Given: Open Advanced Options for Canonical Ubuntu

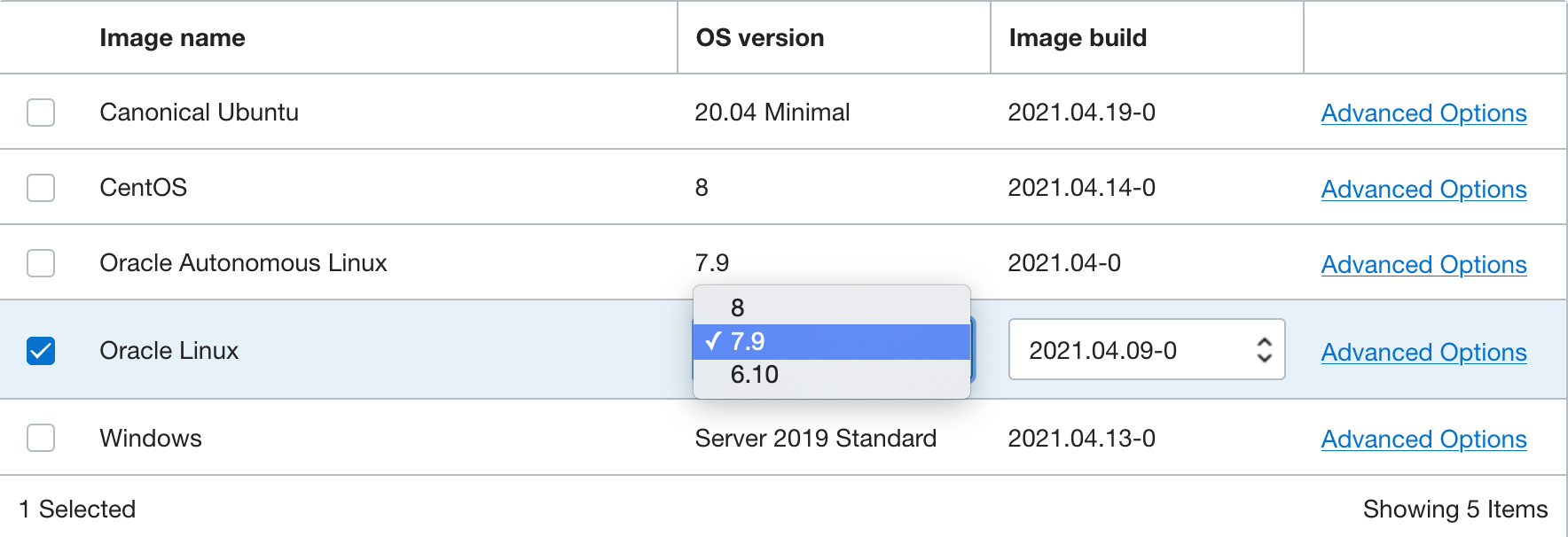Looking at the screenshot, I should pos(1423,113).
